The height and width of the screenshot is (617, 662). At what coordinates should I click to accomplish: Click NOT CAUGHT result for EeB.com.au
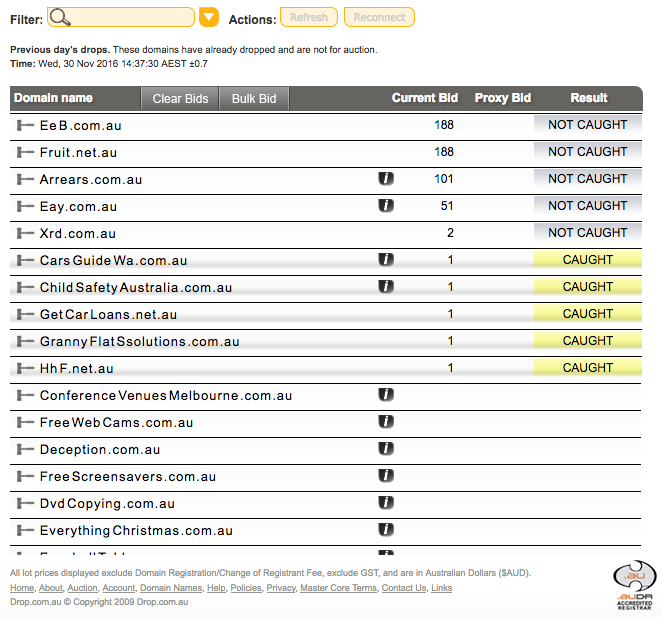[x=588, y=125]
